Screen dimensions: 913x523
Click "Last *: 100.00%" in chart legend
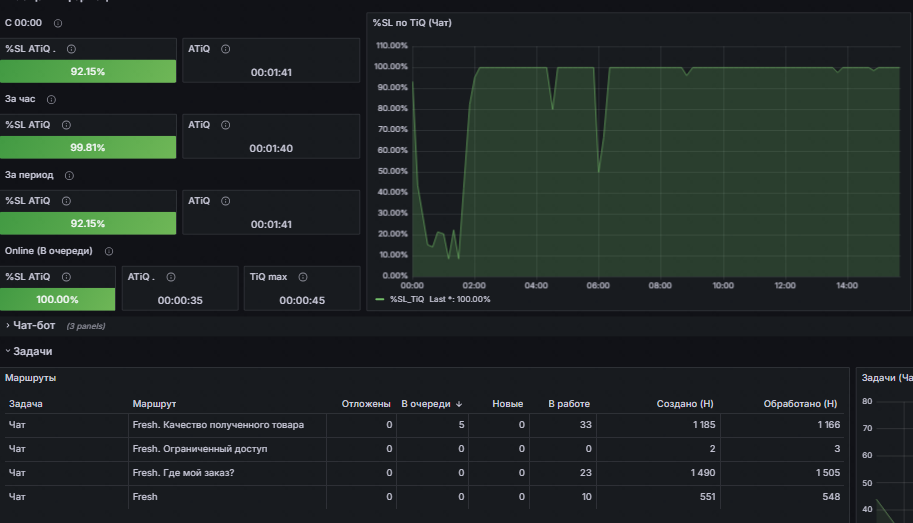[459, 299]
